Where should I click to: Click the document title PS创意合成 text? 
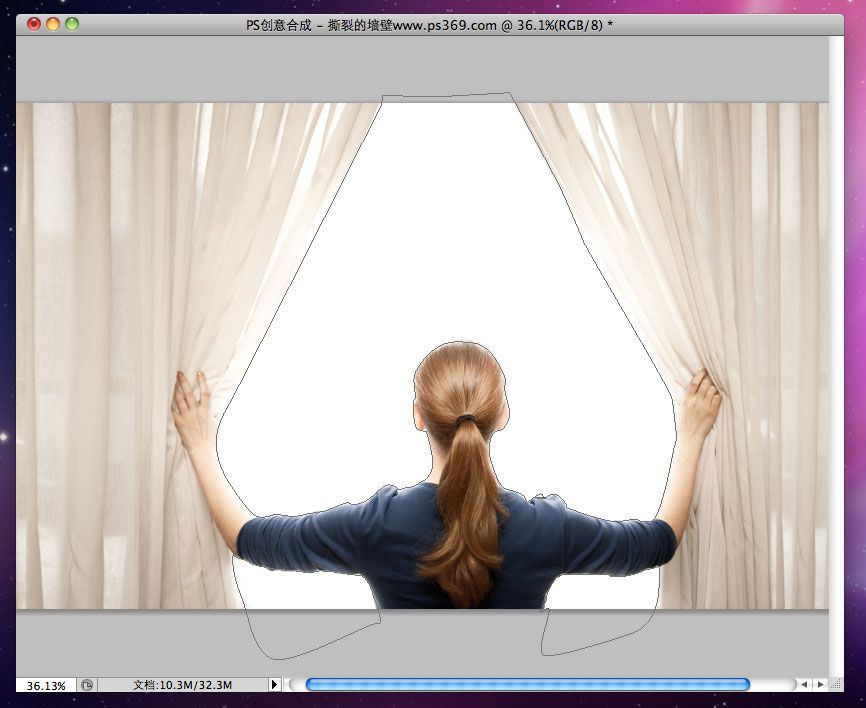pos(279,25)
